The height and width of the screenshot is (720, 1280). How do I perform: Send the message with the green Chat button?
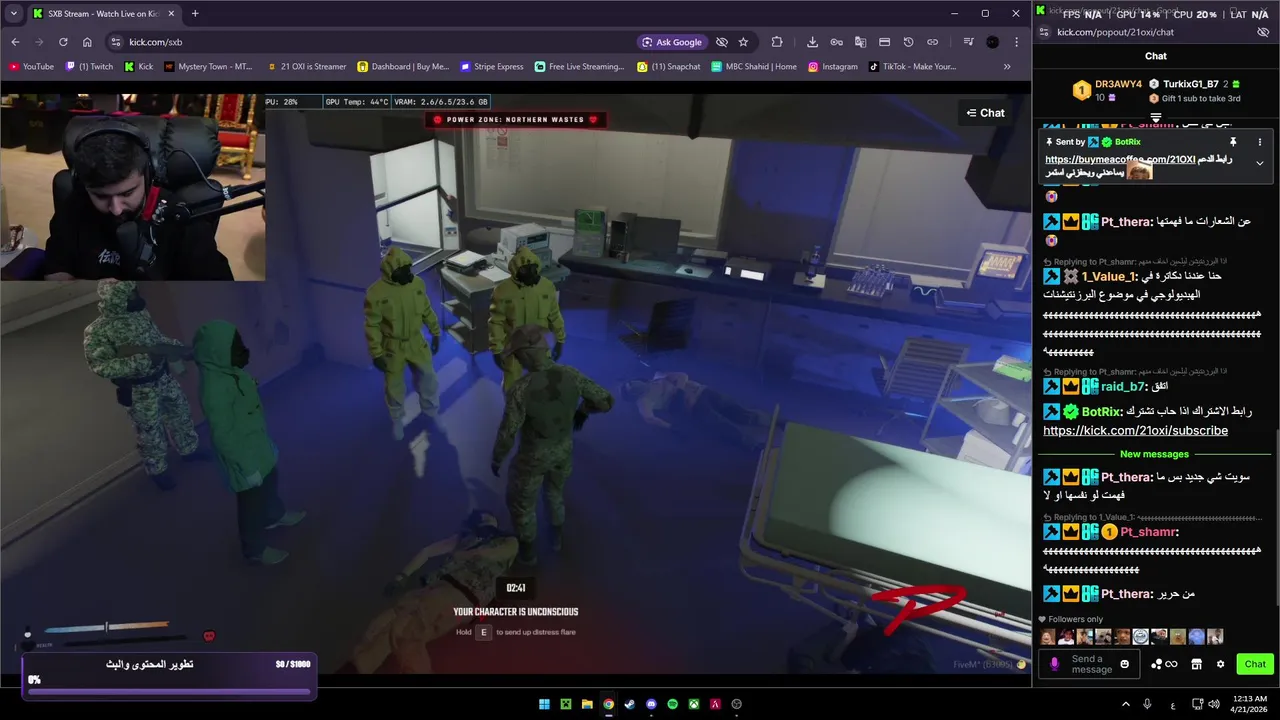[1255, 664]
